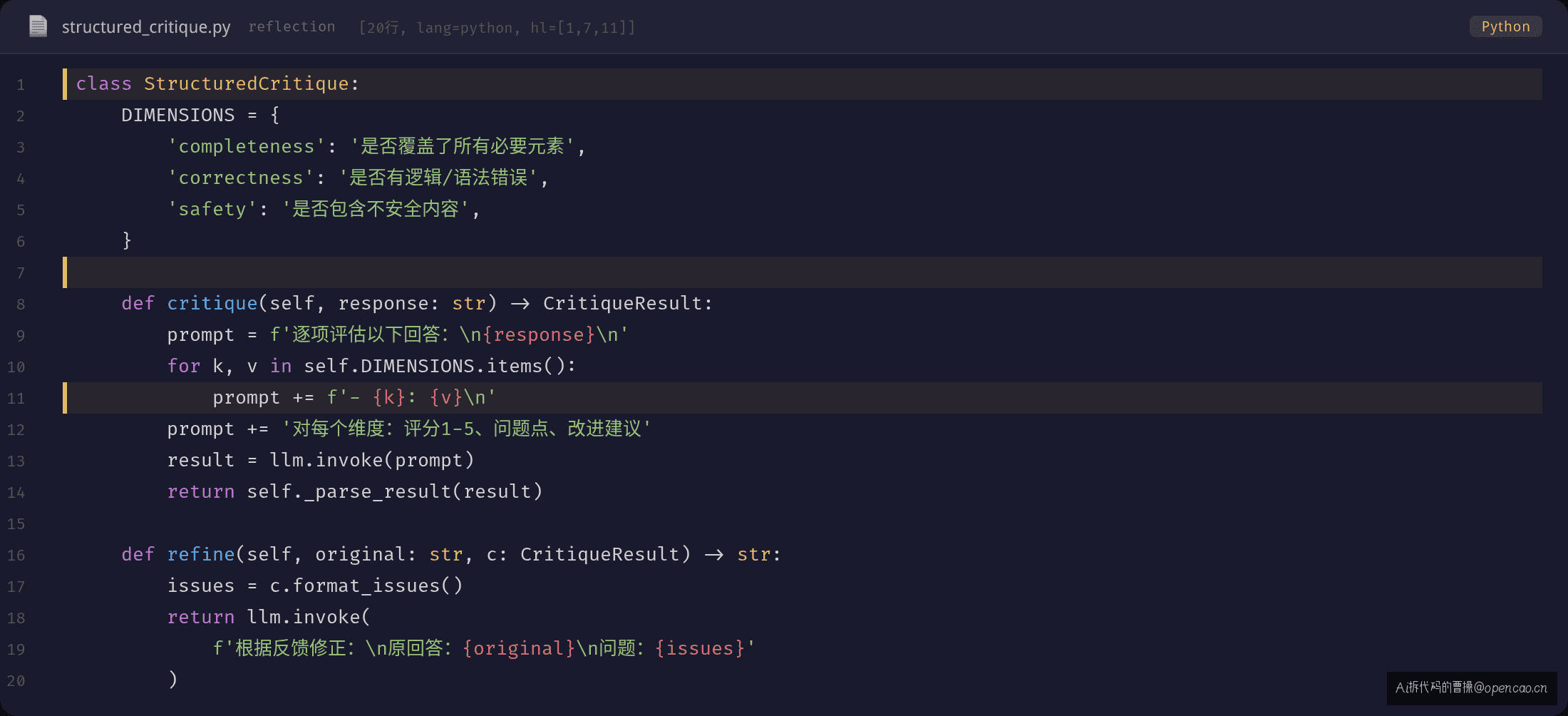The image size is (1568, 716).
Task: Click the {response} placeholder on line 9
Action: click(x=539, y=334)
